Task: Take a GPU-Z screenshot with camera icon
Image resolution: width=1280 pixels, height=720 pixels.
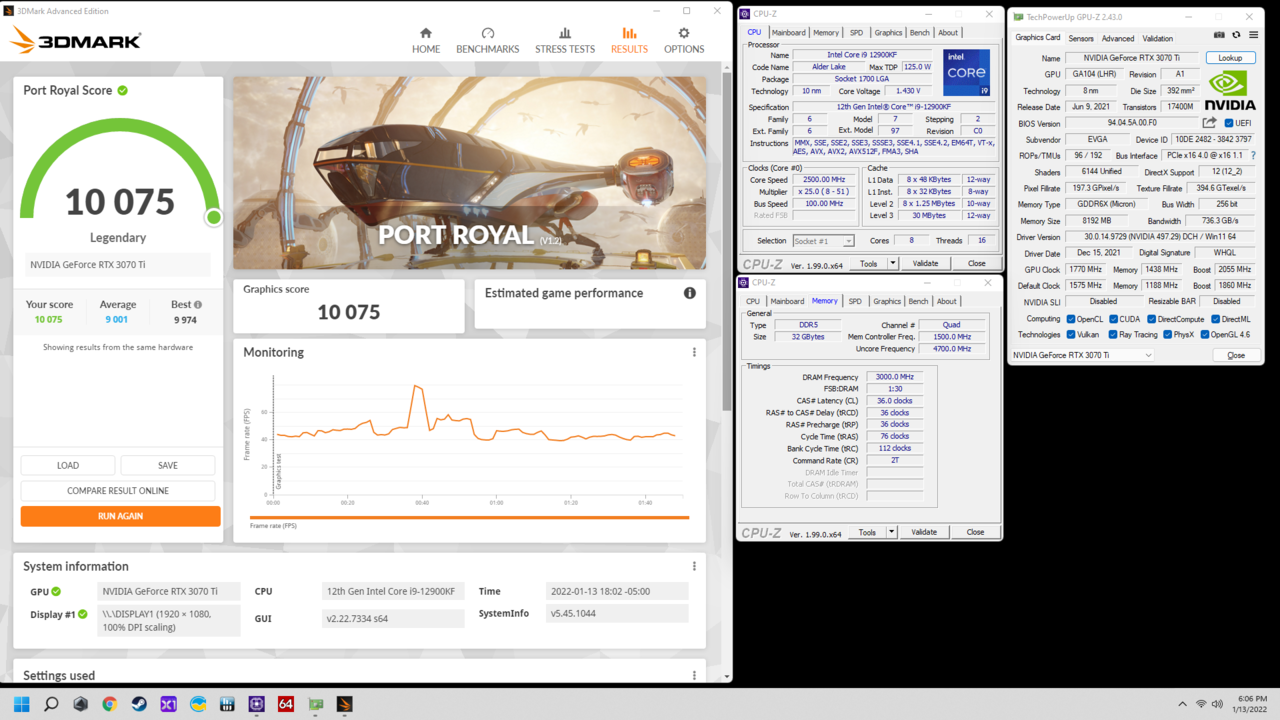Action: coord(1219,35)
